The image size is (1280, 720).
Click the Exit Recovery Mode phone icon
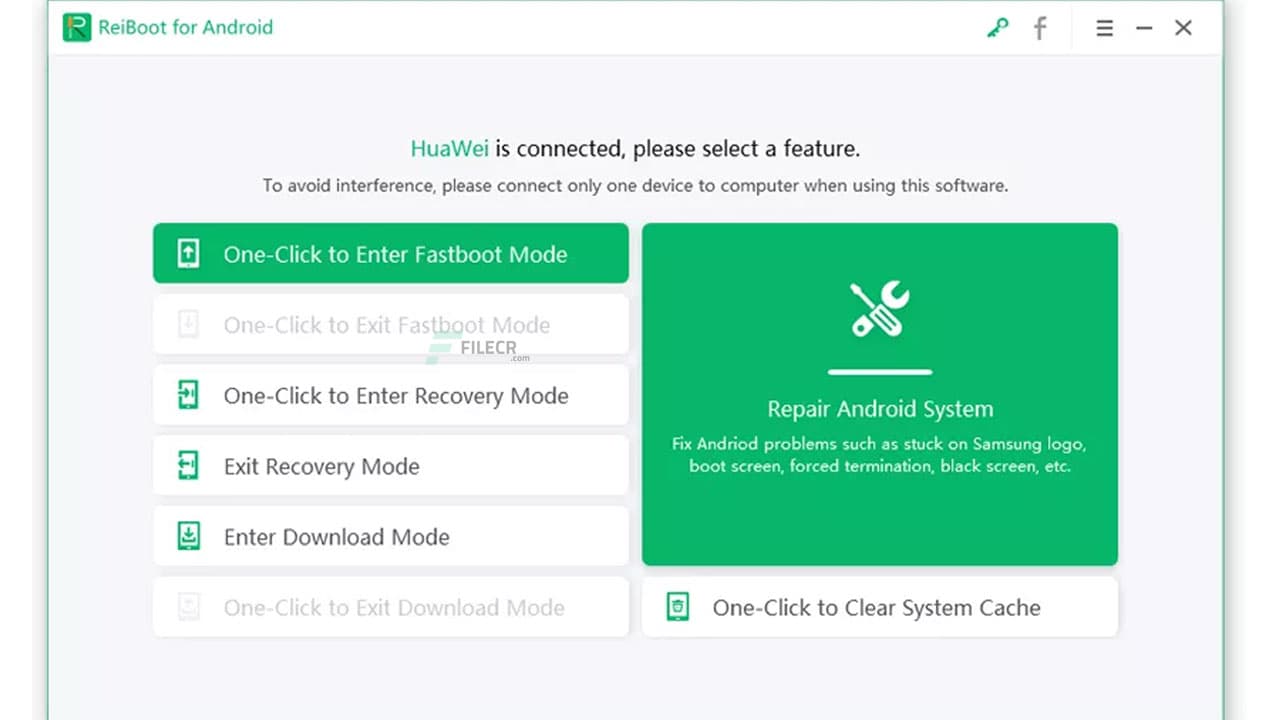click(189, 465)
